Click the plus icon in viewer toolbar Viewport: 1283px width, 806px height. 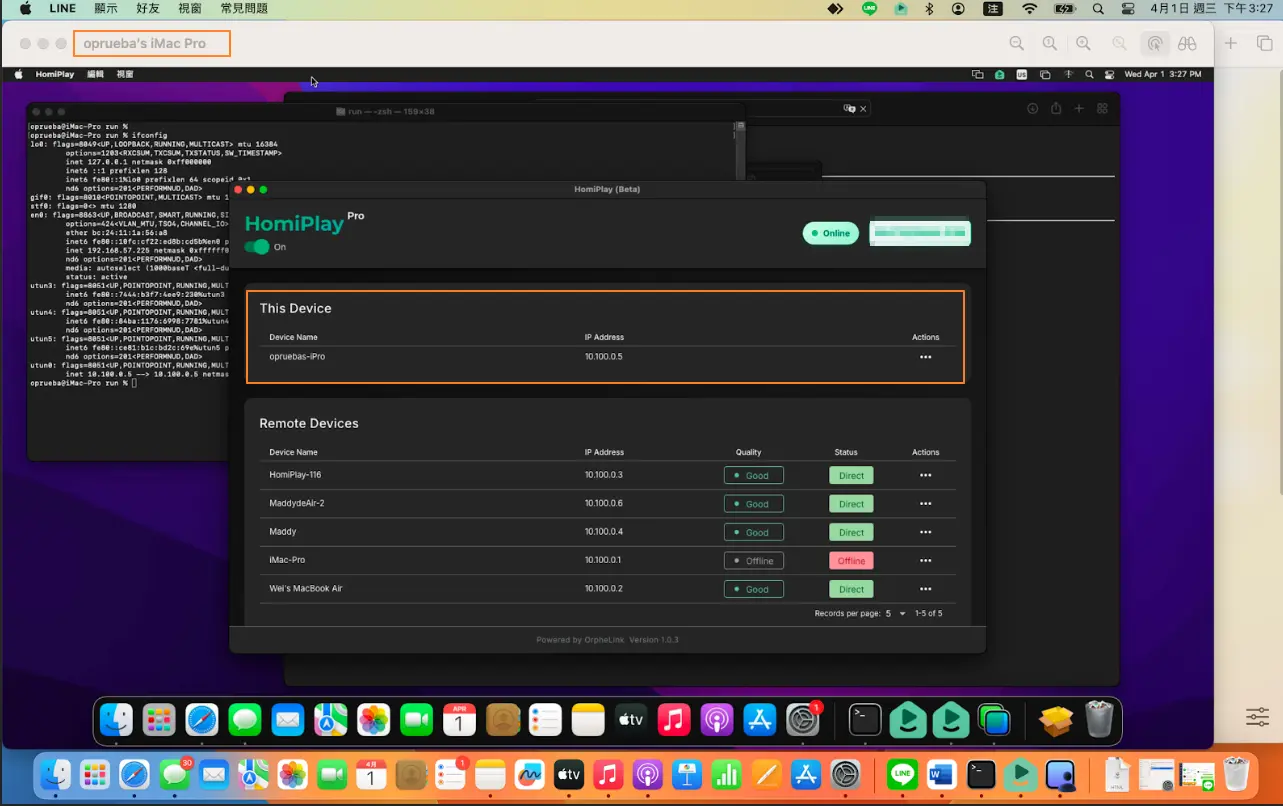tap(1231, 44)
